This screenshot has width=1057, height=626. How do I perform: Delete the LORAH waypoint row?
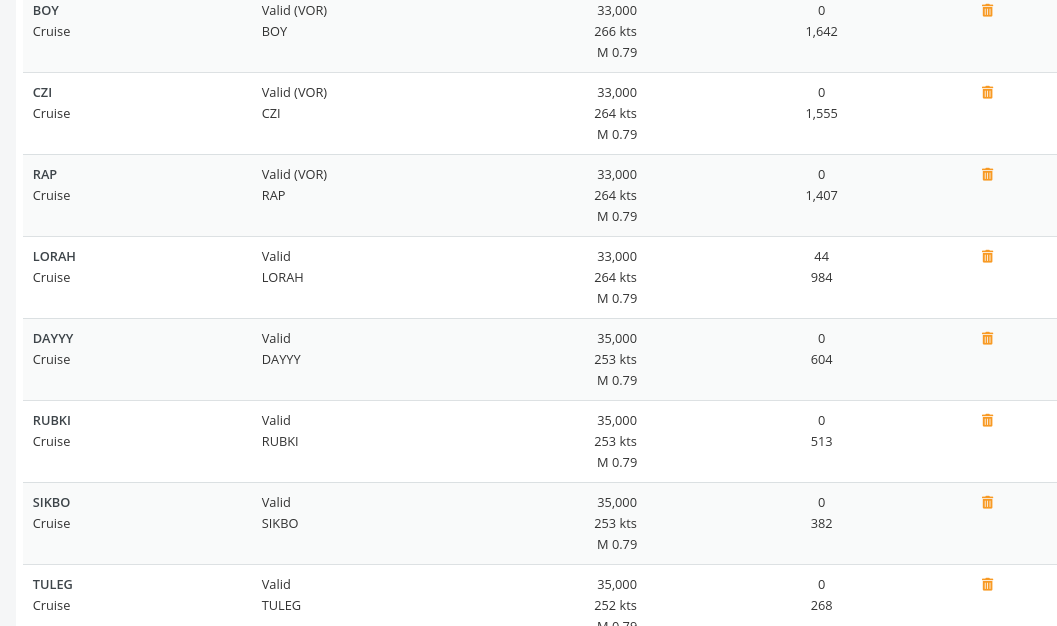pos(987,256)
